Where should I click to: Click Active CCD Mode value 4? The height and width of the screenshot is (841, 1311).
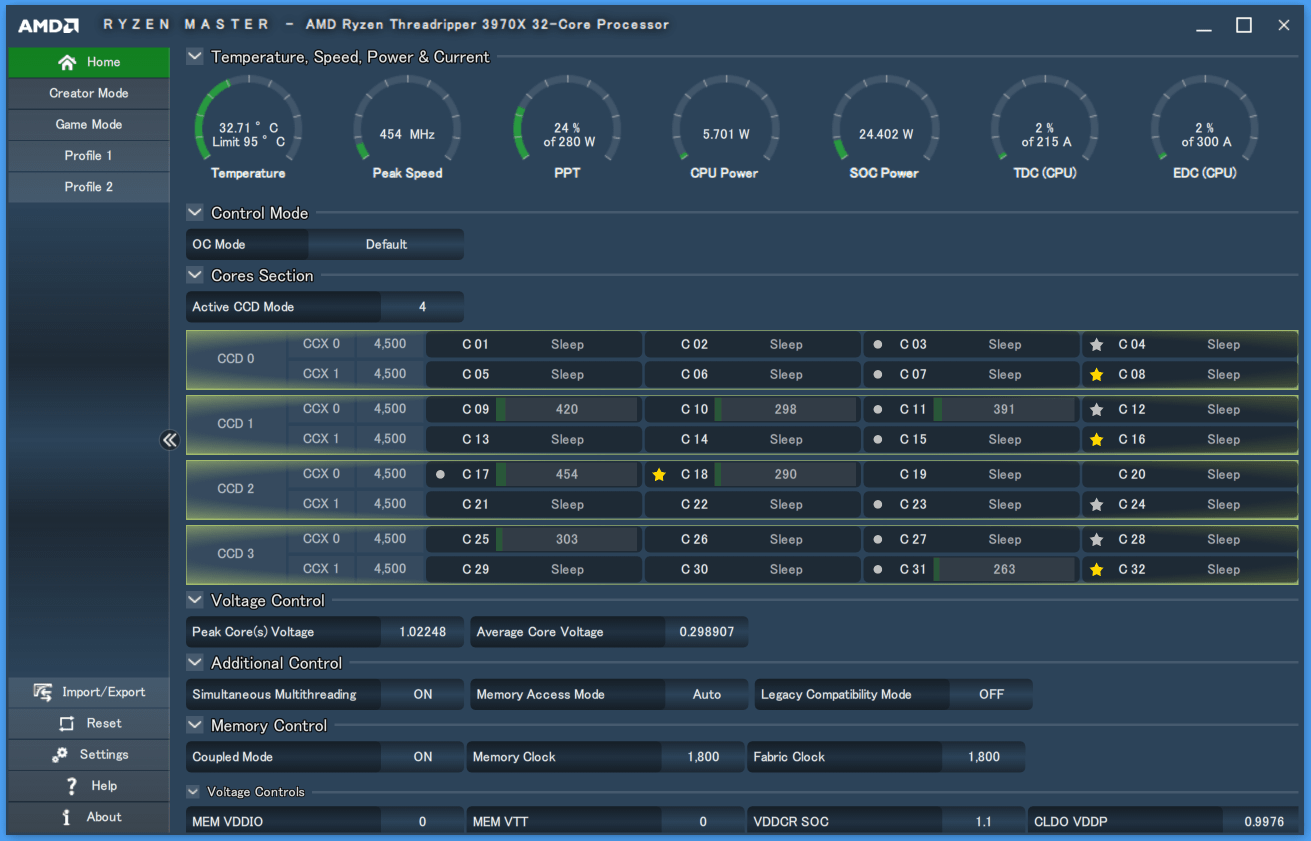(422, 307)
